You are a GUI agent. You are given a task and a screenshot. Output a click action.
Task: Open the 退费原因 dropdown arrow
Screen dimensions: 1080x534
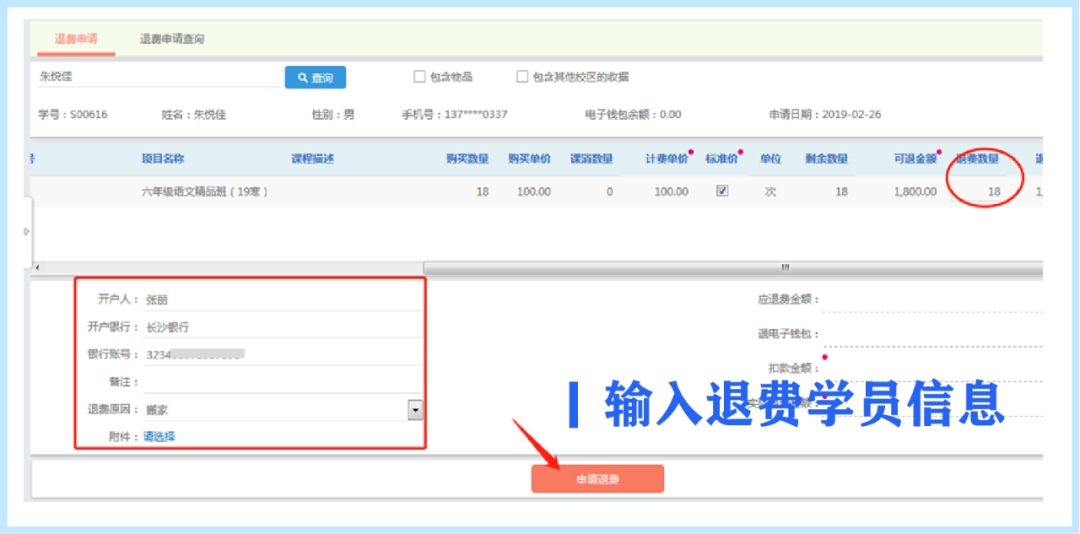[x=415, y=410]
